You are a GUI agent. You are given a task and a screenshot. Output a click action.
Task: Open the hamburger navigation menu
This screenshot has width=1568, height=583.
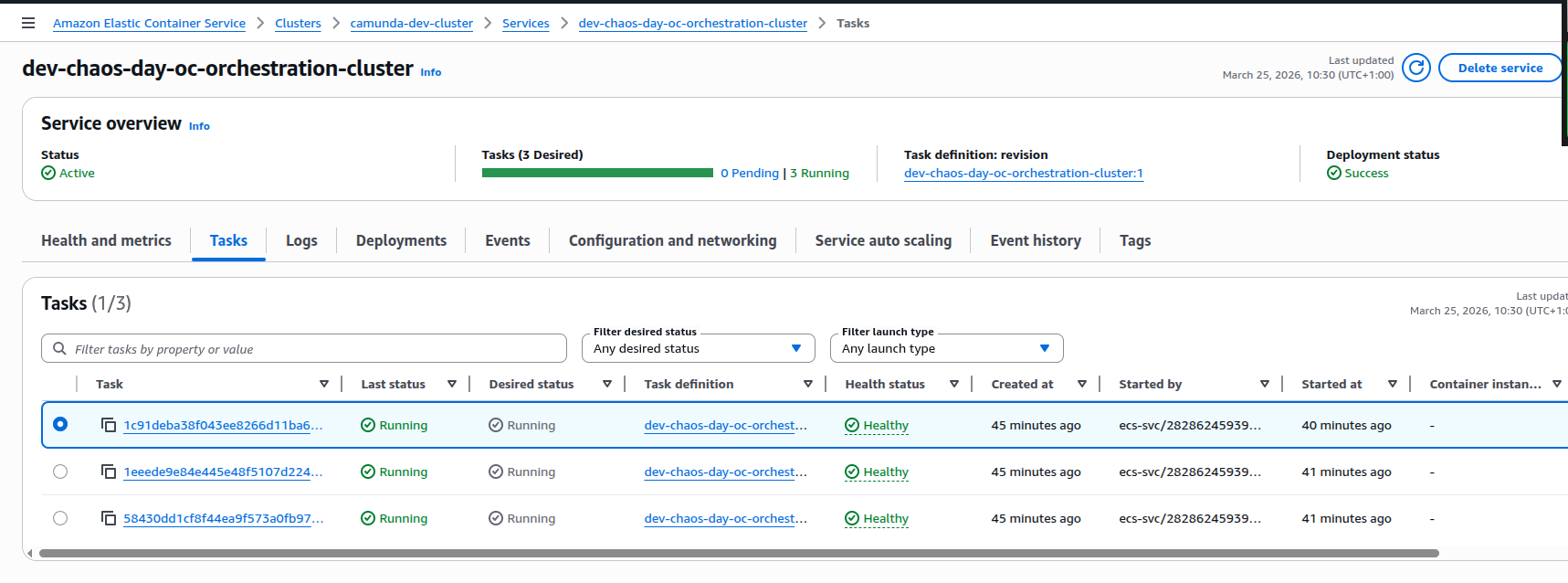coord(28,23)
